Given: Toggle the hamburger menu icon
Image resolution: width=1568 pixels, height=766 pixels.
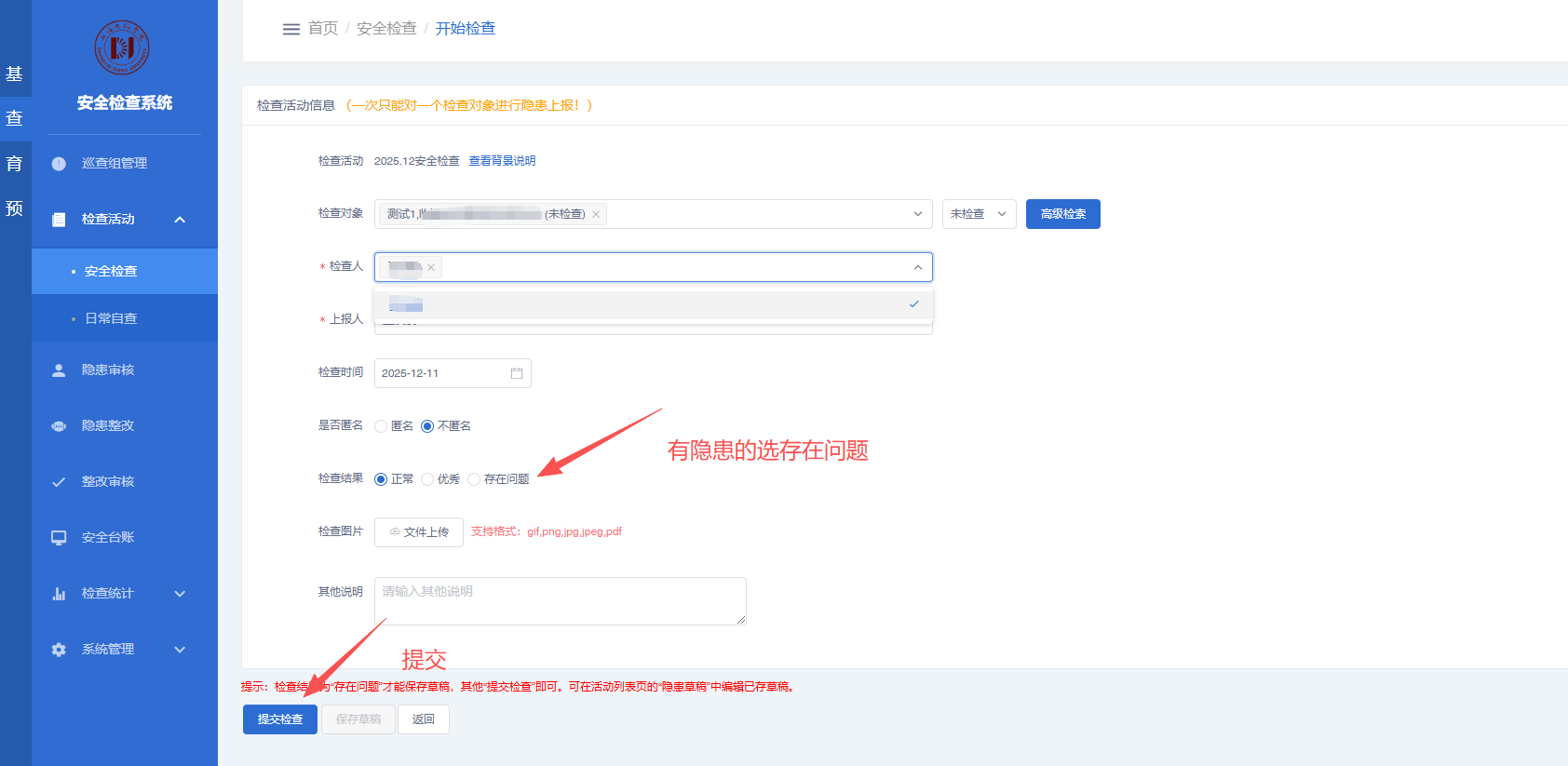Looking at the screenshot, I should point(291,29).
